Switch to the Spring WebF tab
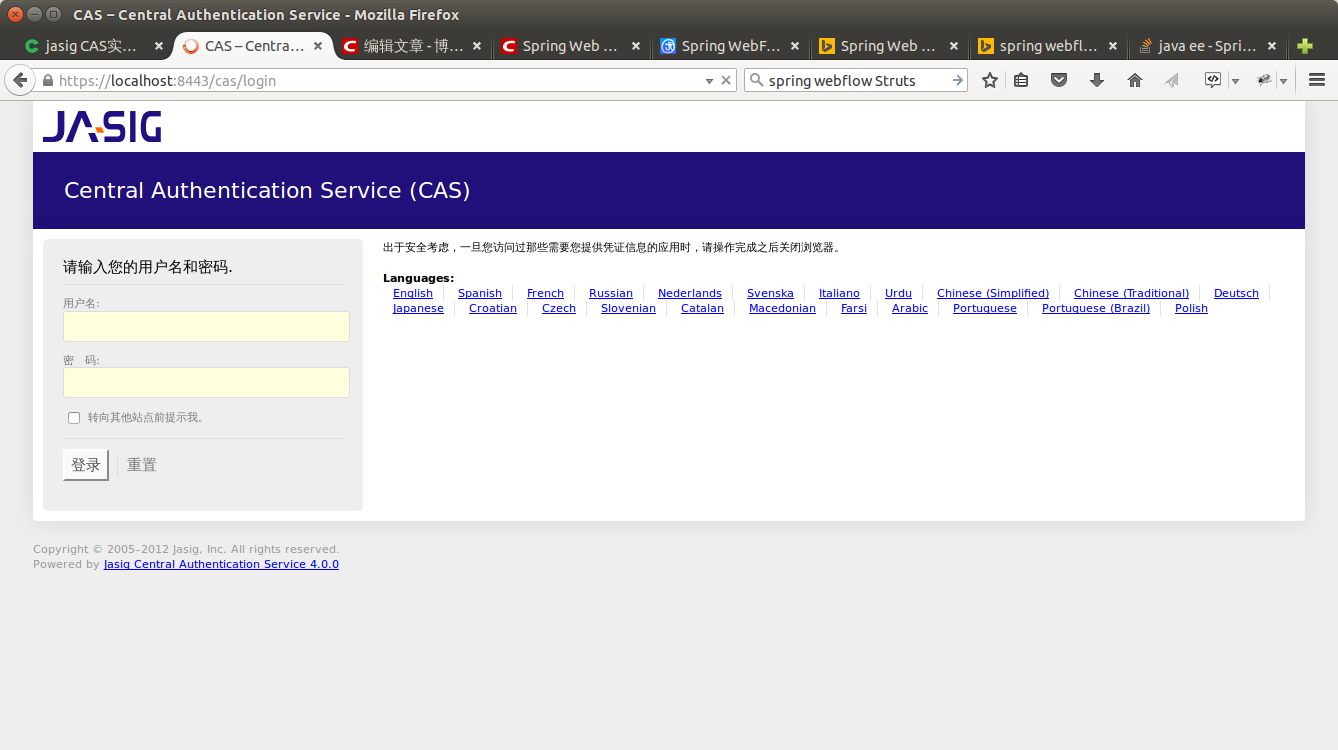The height and width of the screenshot is (750, 1338). click(x=730, y=46)
